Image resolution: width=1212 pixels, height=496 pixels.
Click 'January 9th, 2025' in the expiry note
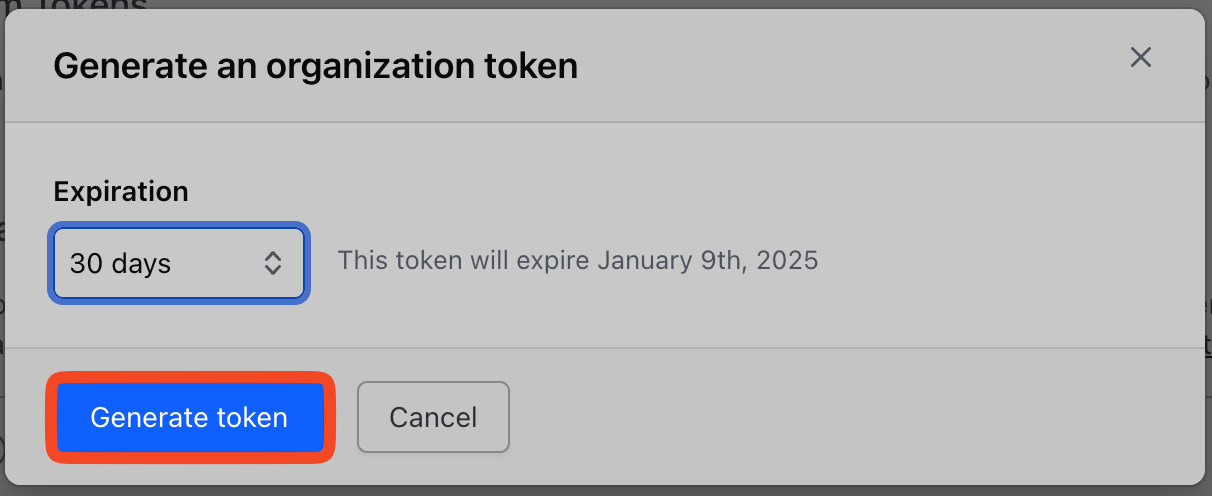point(708,261)
